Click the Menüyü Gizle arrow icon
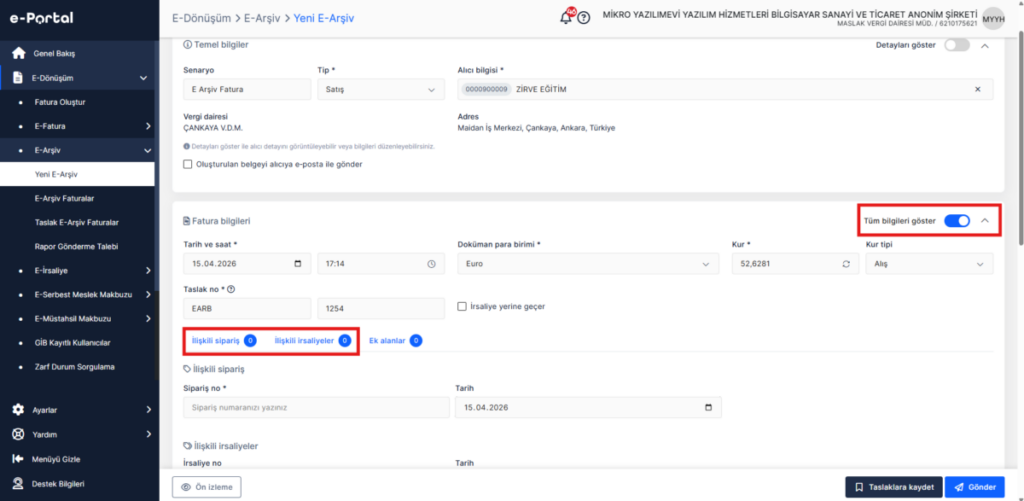The height and width of the screenshot is (501, 1024). pyautogui.click(x=19, y=459)
